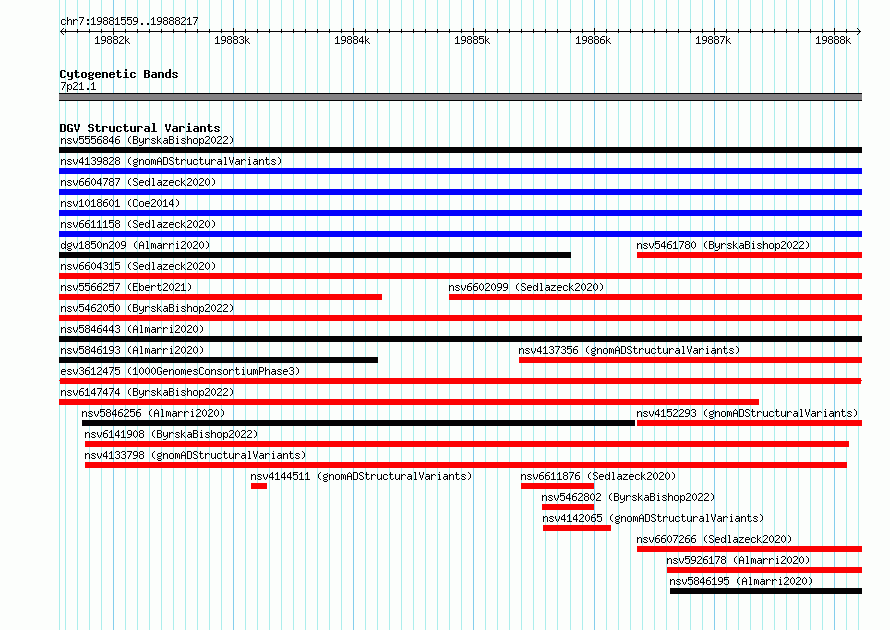Screen dimensions: 890x630
Task: Click the small red bar for nsv4144511
Action: [x=259, y=486]
